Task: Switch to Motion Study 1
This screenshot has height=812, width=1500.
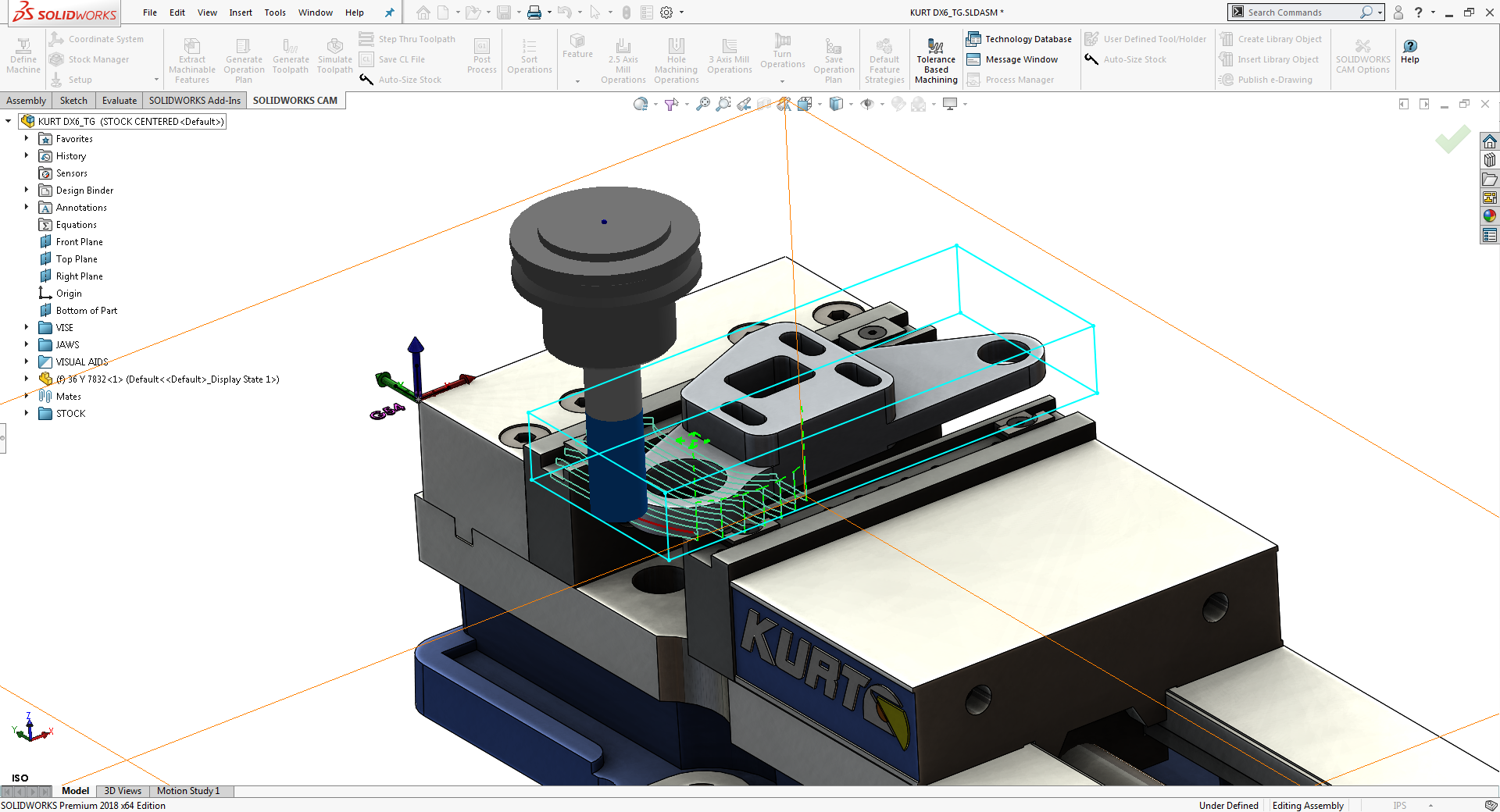Action: (x=189, y=791)
